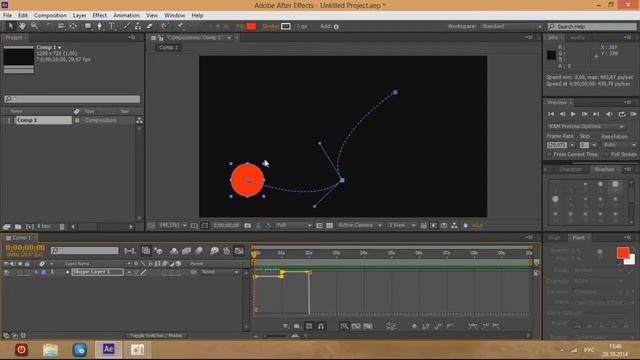The image size is (640, 360).
Task: Click the timeline current timecode 0;00;00;00
Action: 25,248
